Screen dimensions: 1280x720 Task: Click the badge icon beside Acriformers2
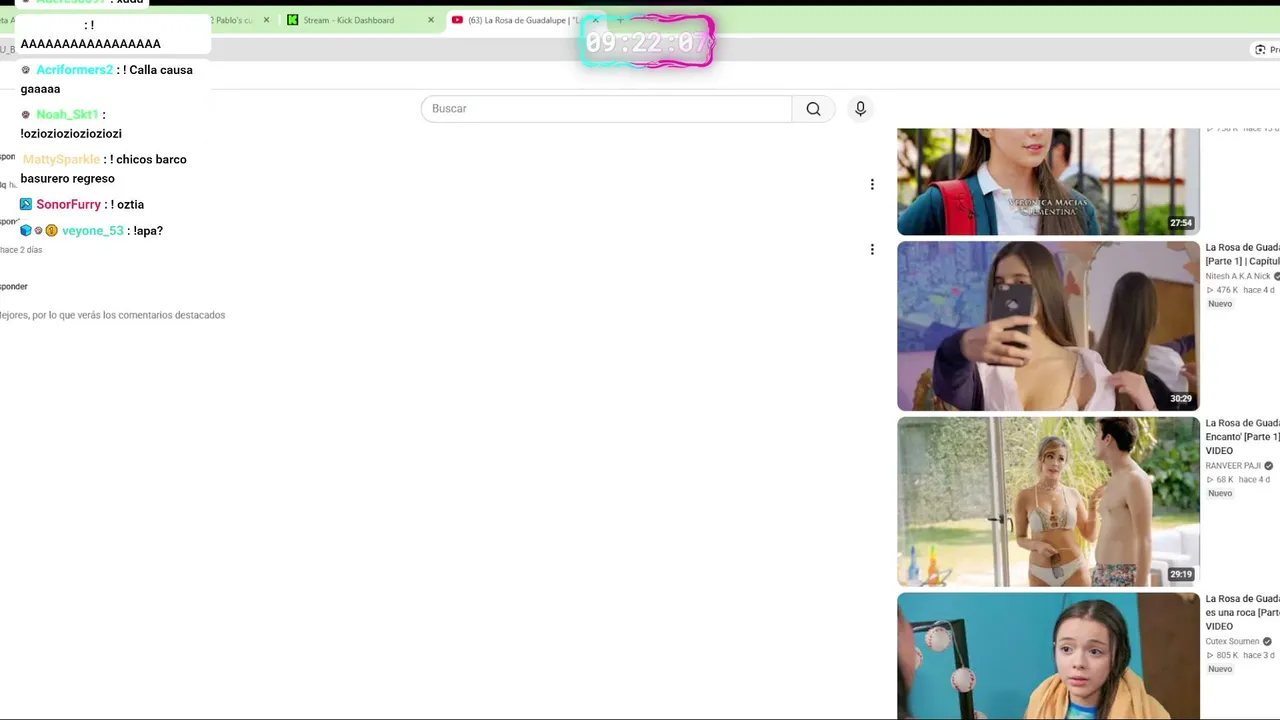[x=26, y=70]
